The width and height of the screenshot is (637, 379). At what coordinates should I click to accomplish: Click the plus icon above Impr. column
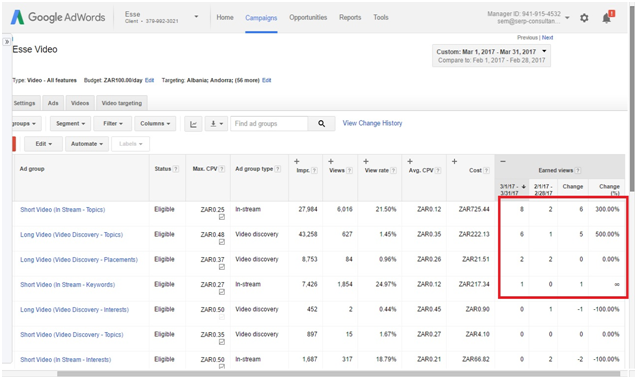click(297, 161)
